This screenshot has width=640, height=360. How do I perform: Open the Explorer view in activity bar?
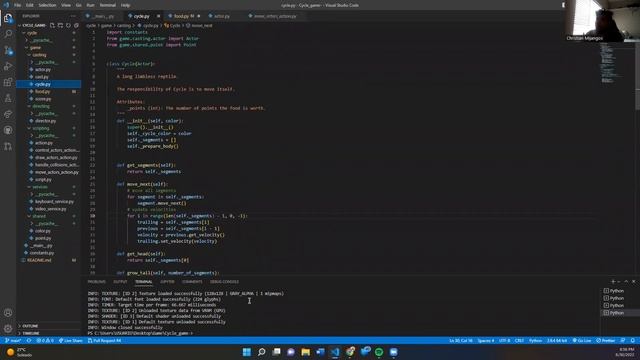point(8,18)
